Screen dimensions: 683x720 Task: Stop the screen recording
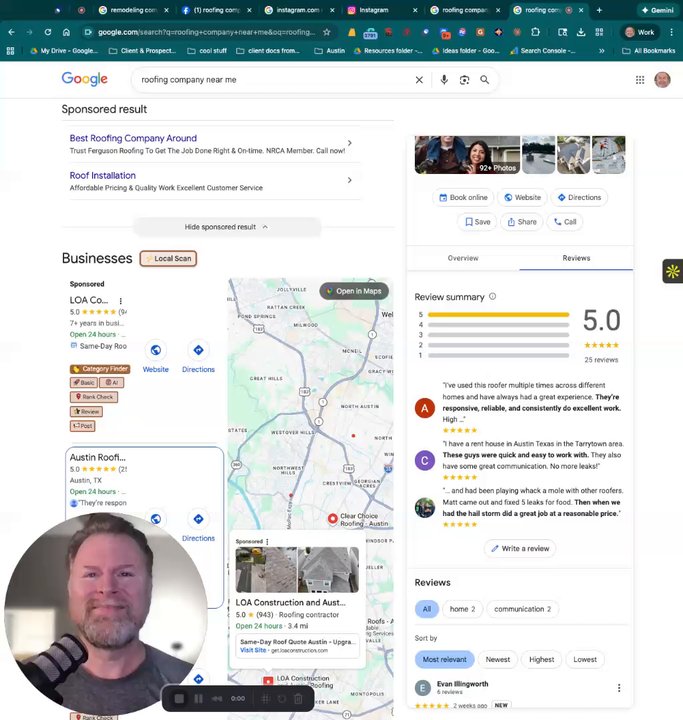coord(180,698)
